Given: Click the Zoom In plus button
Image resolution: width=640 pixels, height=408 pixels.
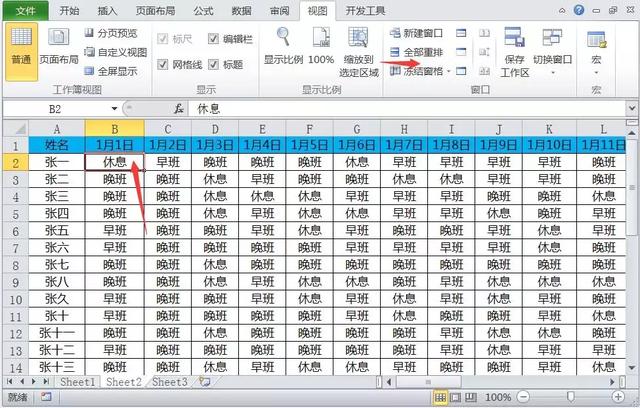Looking at the screenshot, I should tap(618, 397).
